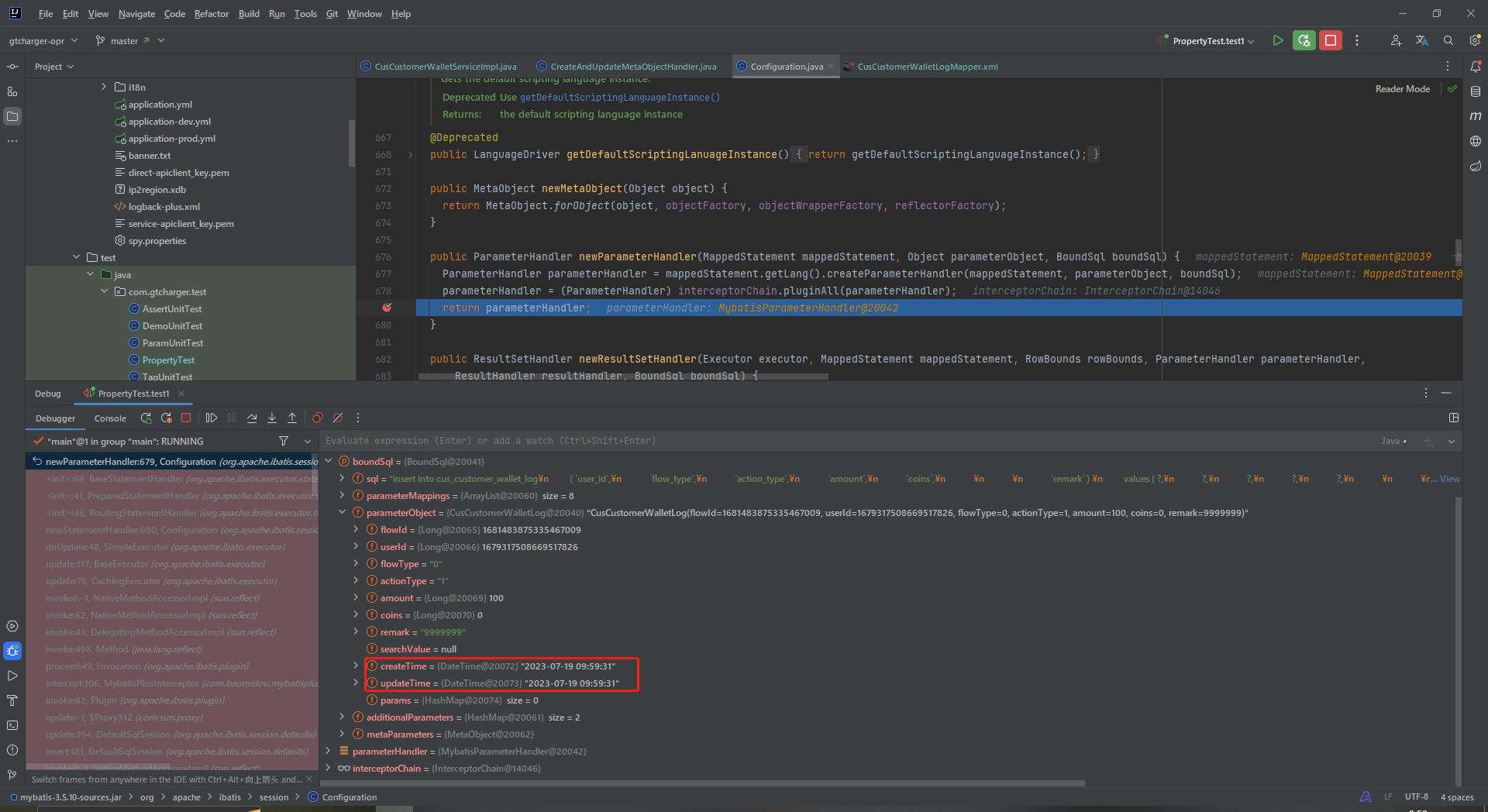The image size is (1488, 812).
Task: Click the Search Everywhere magnifier icon
Action: 1448,41
